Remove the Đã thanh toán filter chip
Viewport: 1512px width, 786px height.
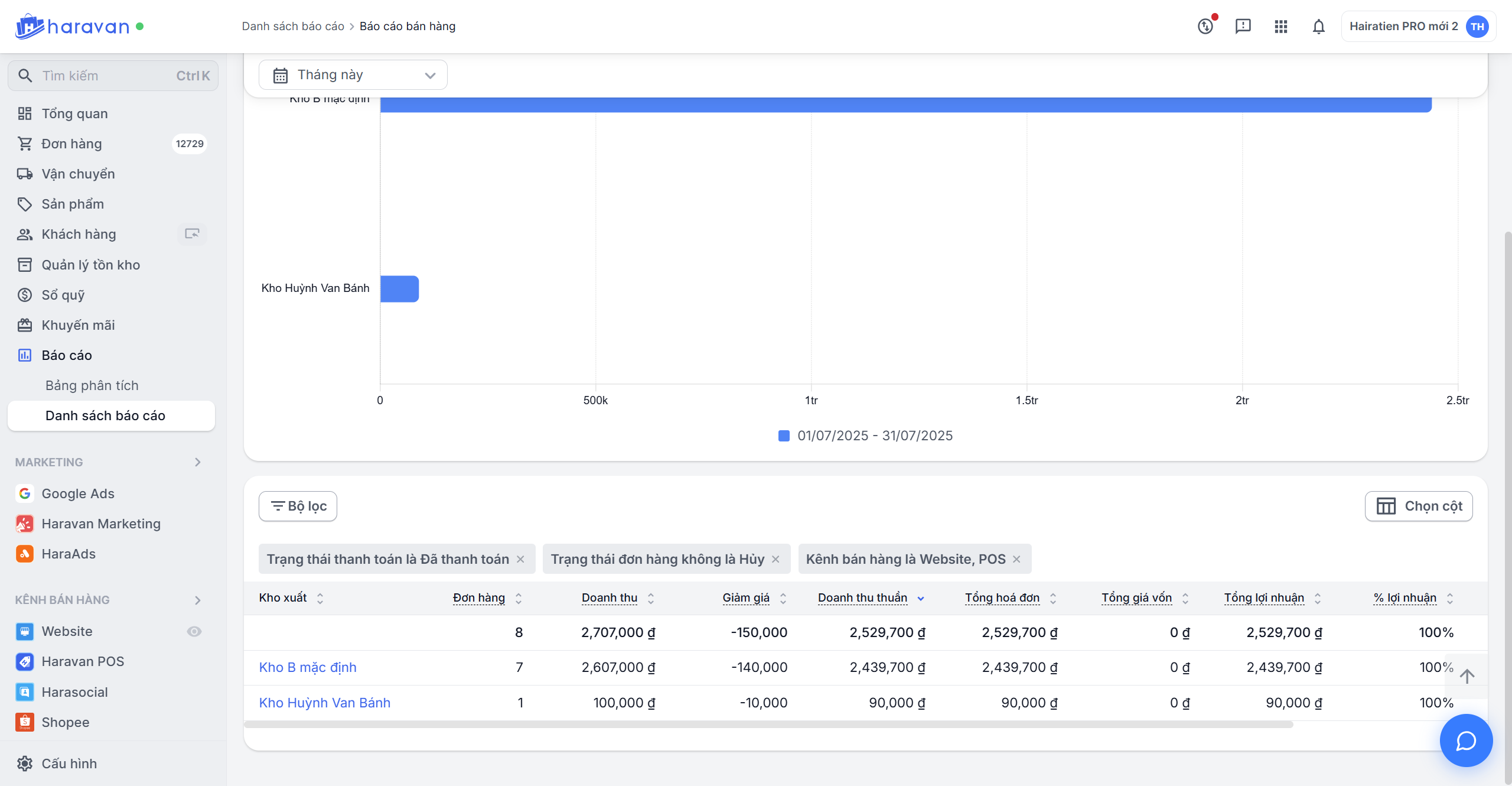(520, 559)
